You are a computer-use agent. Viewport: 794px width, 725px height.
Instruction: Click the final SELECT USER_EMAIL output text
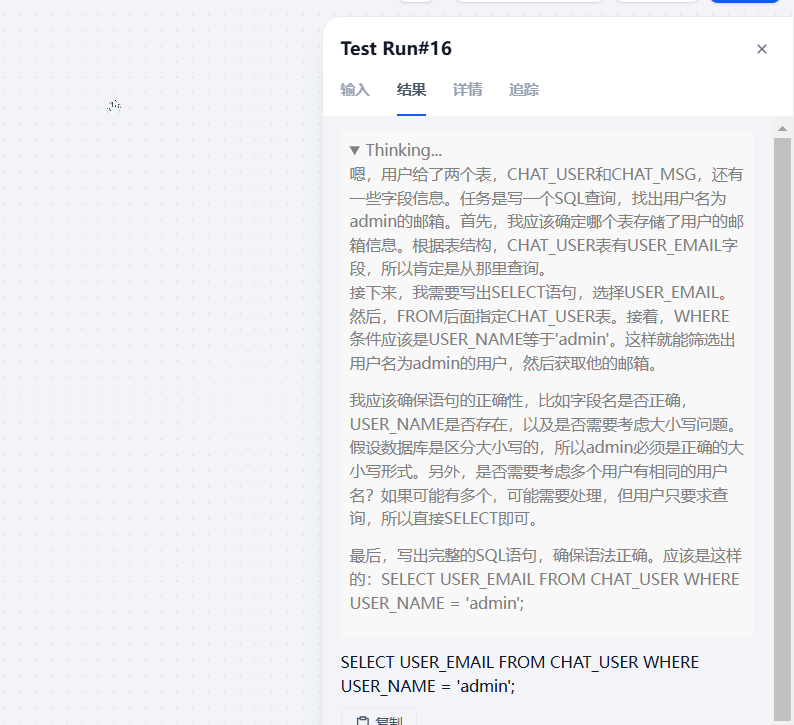coord(520,674)
